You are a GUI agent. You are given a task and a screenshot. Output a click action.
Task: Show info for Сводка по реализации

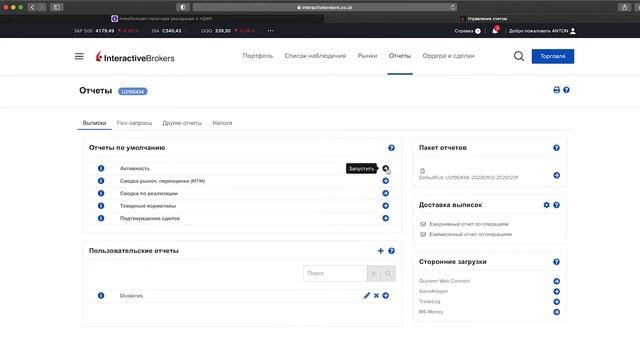(101, 193)
